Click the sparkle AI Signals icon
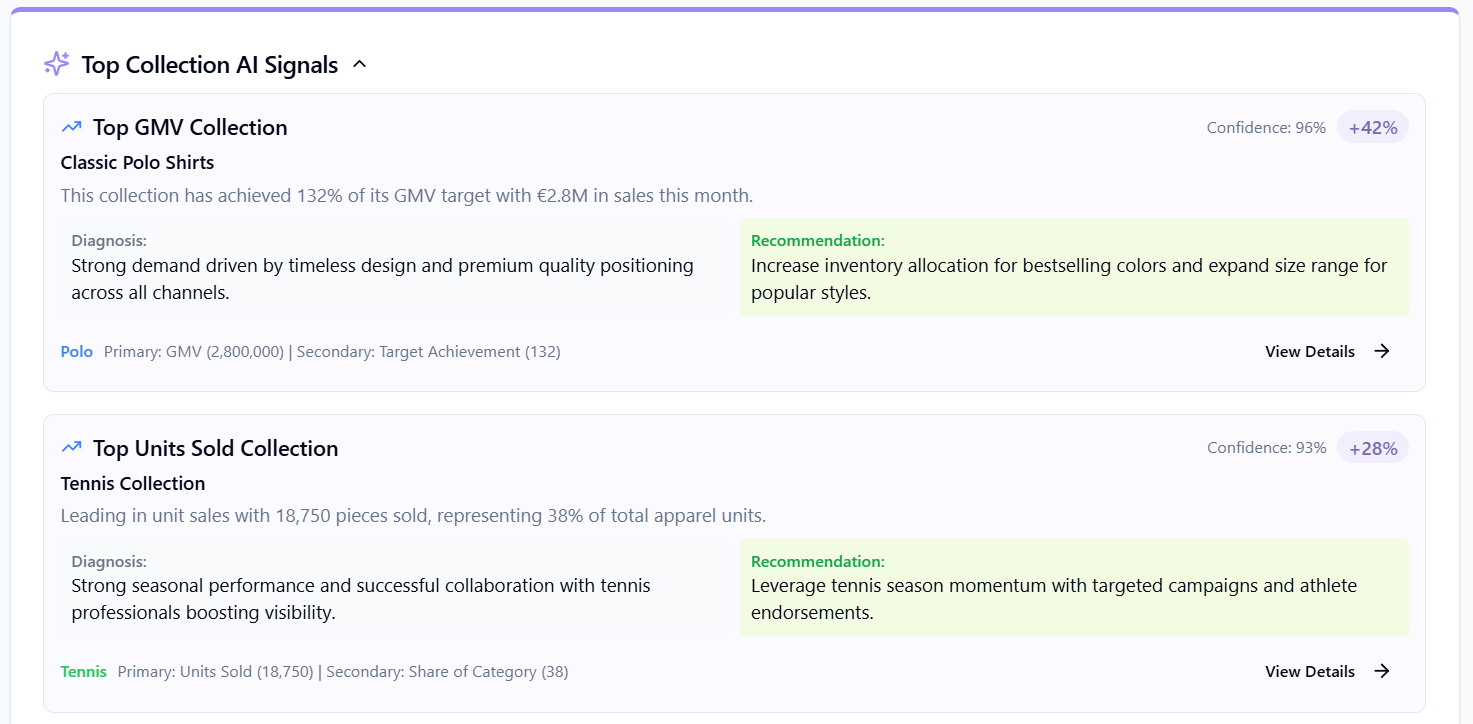 tap(57, 64)
